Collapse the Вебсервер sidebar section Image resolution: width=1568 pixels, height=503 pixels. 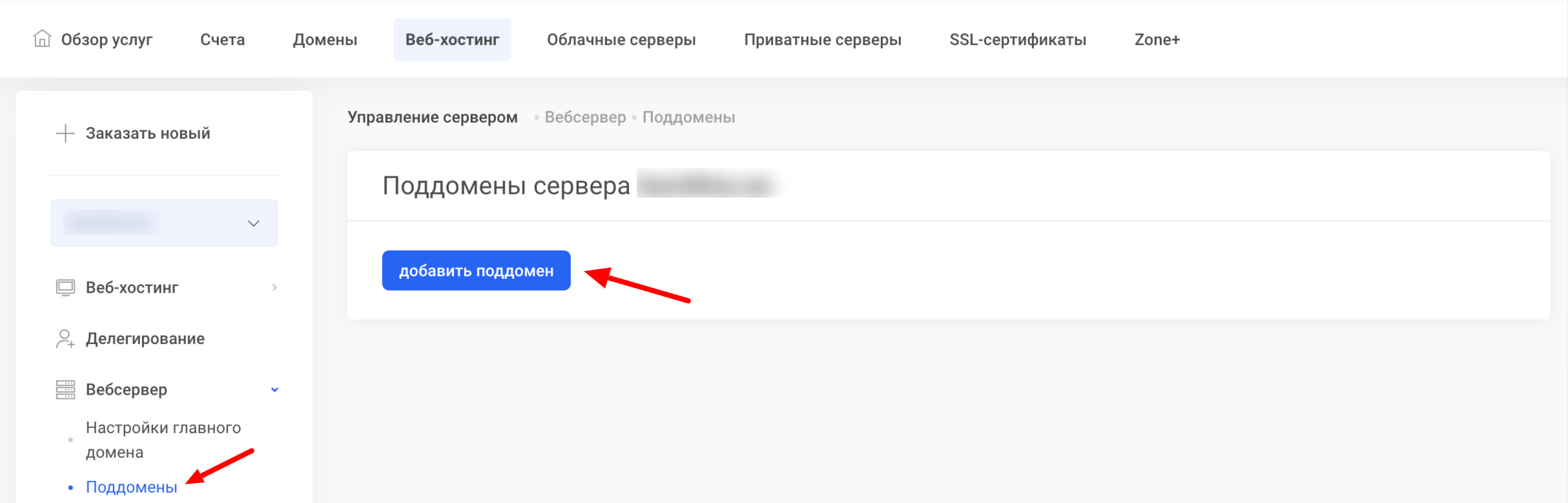pos(274,389)
